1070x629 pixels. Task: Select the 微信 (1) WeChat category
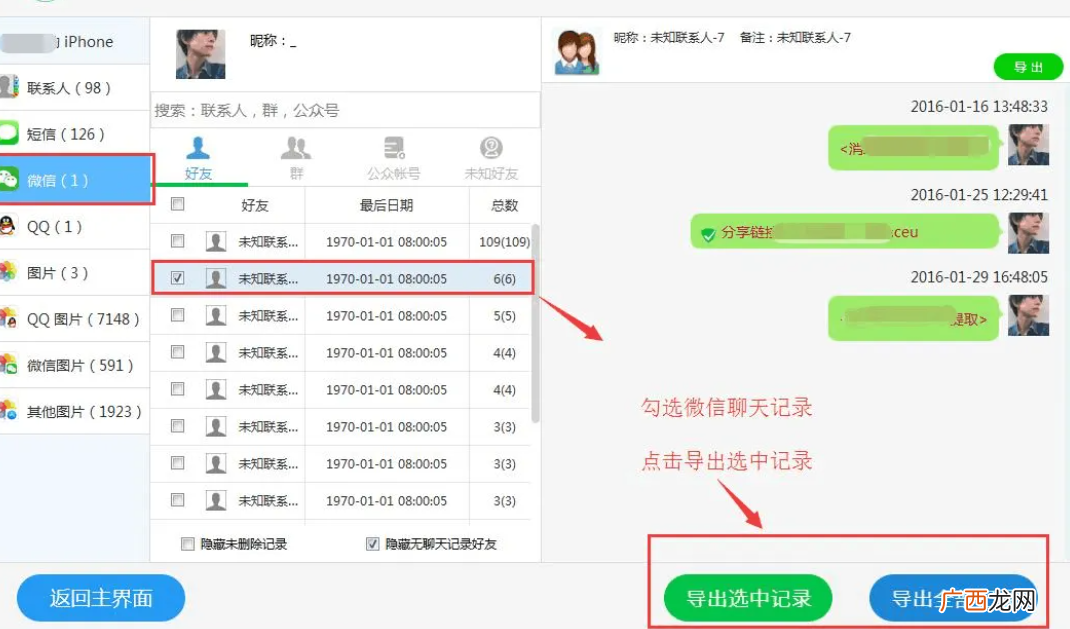(x=75, y=180)
